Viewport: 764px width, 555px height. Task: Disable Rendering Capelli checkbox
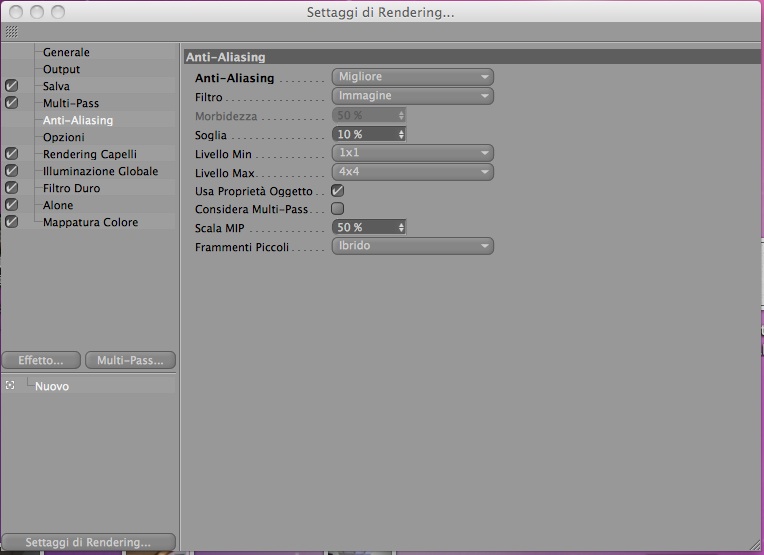coord(11,153)
